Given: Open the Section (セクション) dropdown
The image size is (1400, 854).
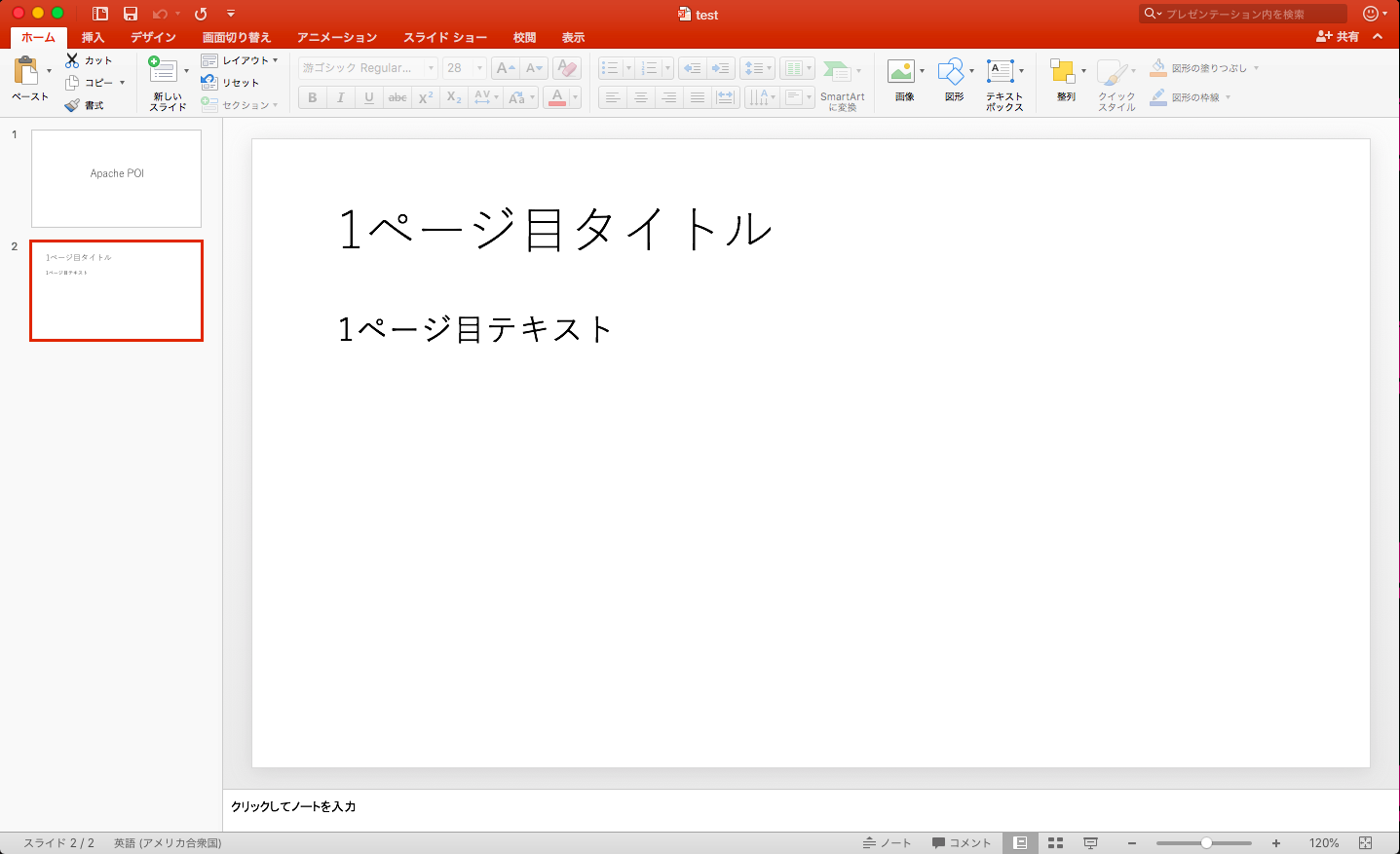Looking at the screenshot, I should click(x=240, y=105).
